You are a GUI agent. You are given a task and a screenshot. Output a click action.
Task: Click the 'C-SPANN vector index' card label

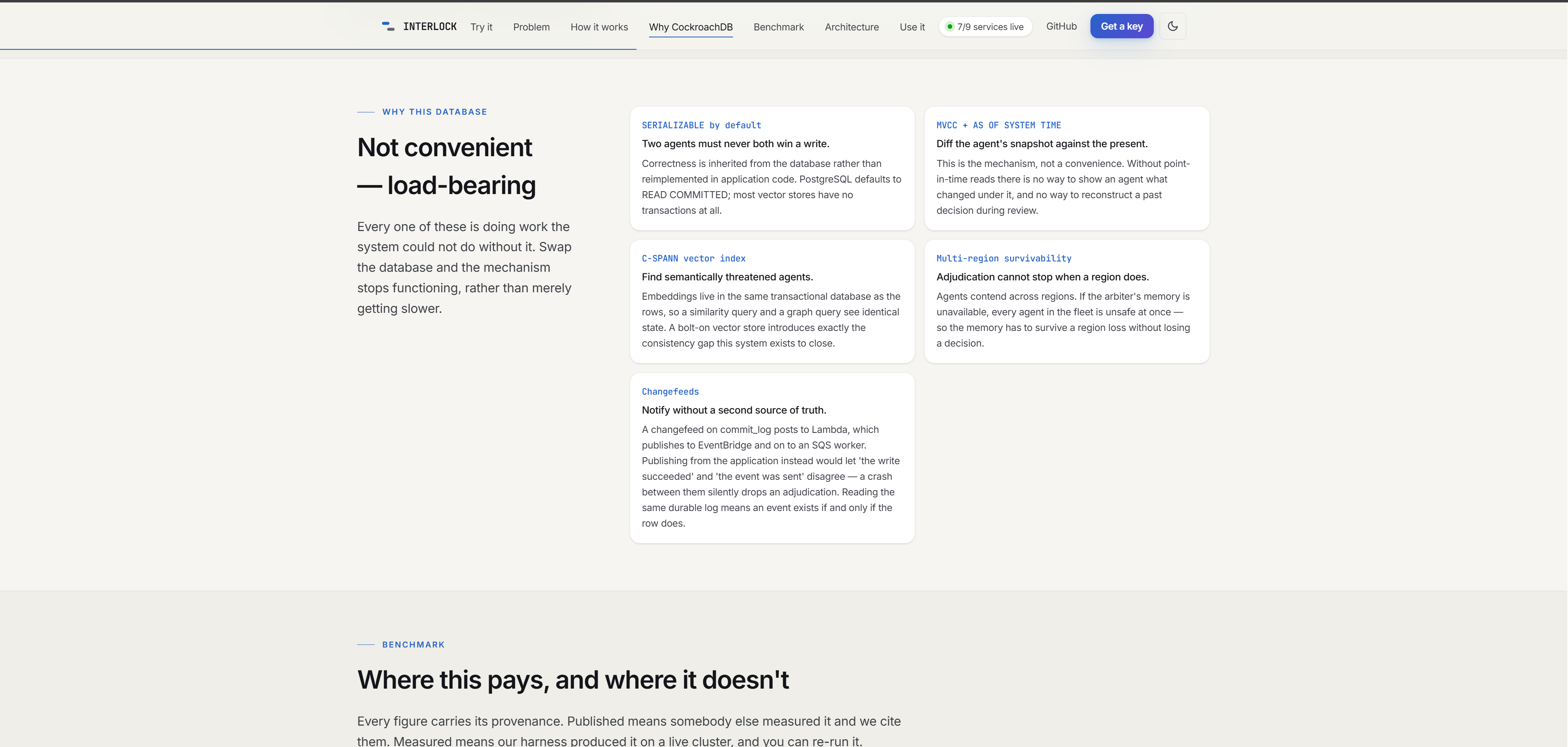694,259
